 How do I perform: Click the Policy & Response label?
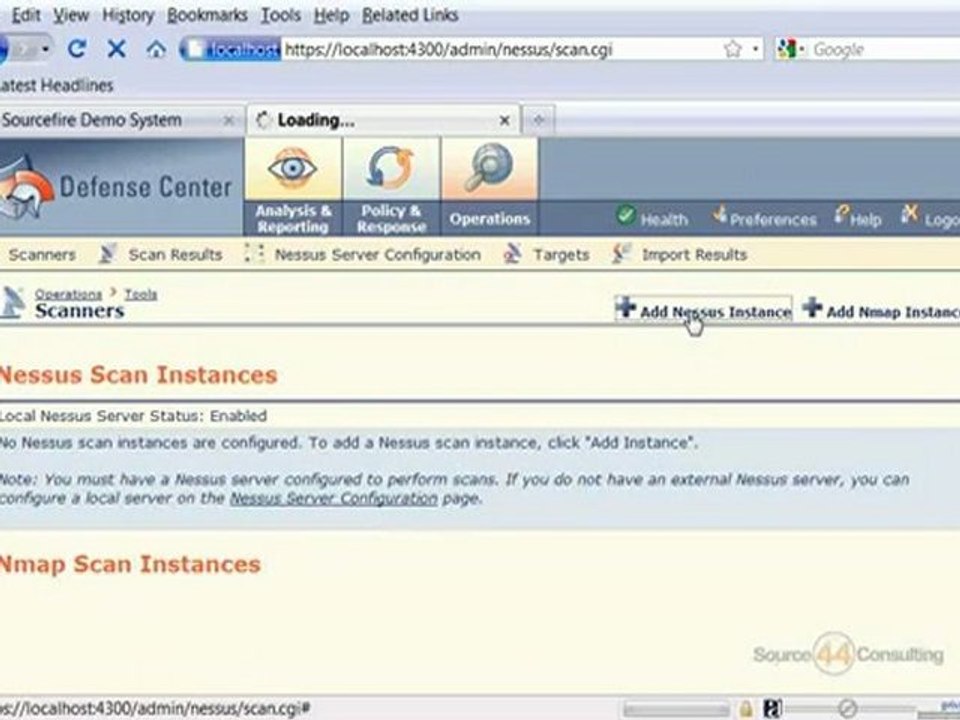391,219
